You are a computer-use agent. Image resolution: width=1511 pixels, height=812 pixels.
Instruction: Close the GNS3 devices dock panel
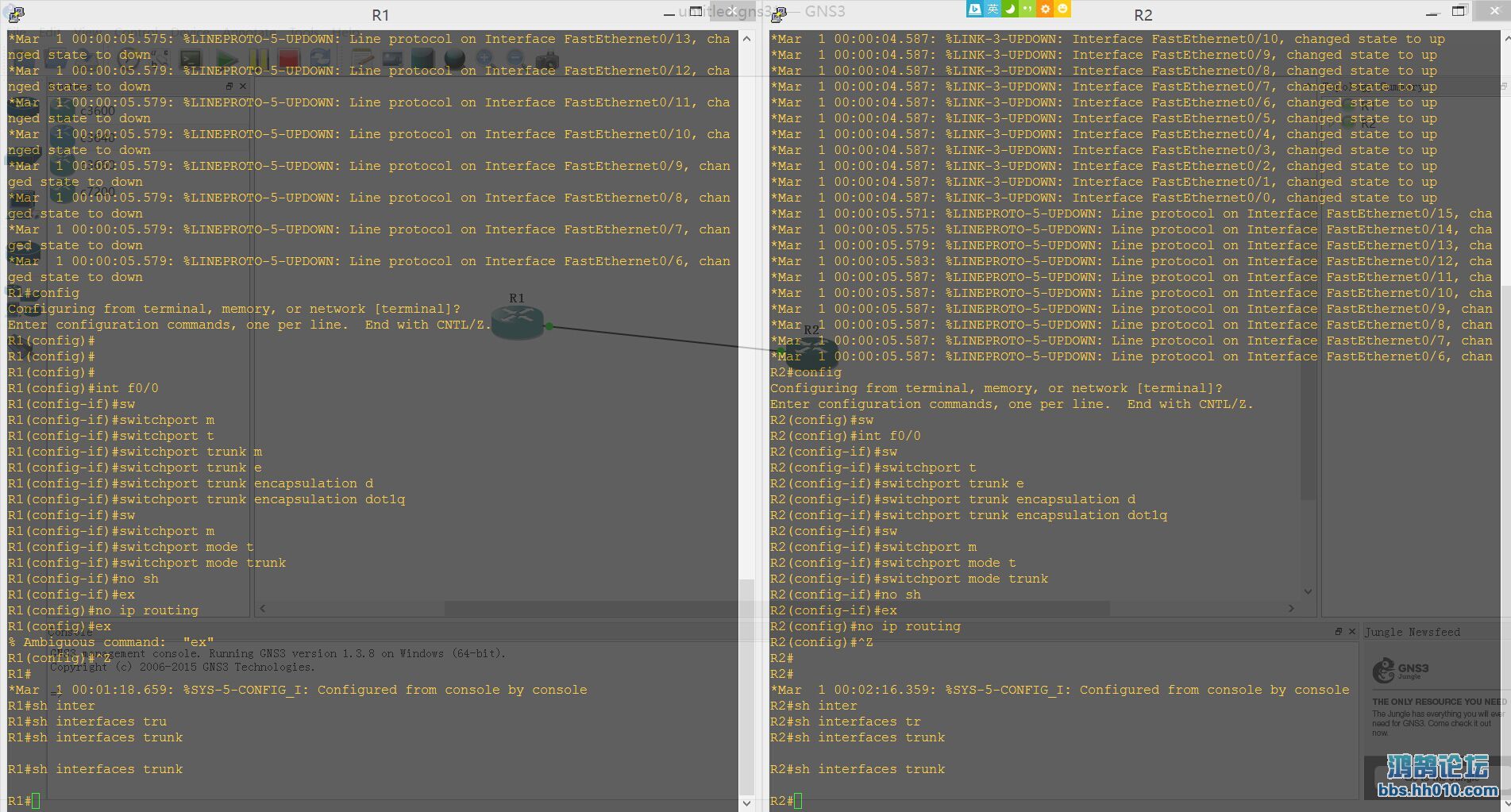pyautogui.click(x=243, y=86)
